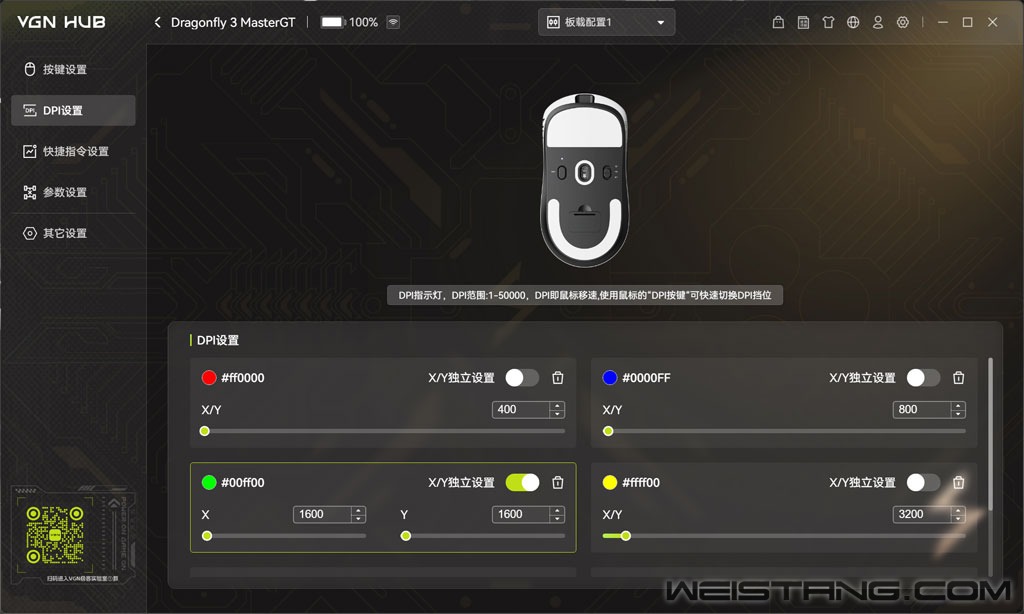Decrease the 800 DPI value stepper
Viewport: 1024px width, 614px height.
click(958, 413)
